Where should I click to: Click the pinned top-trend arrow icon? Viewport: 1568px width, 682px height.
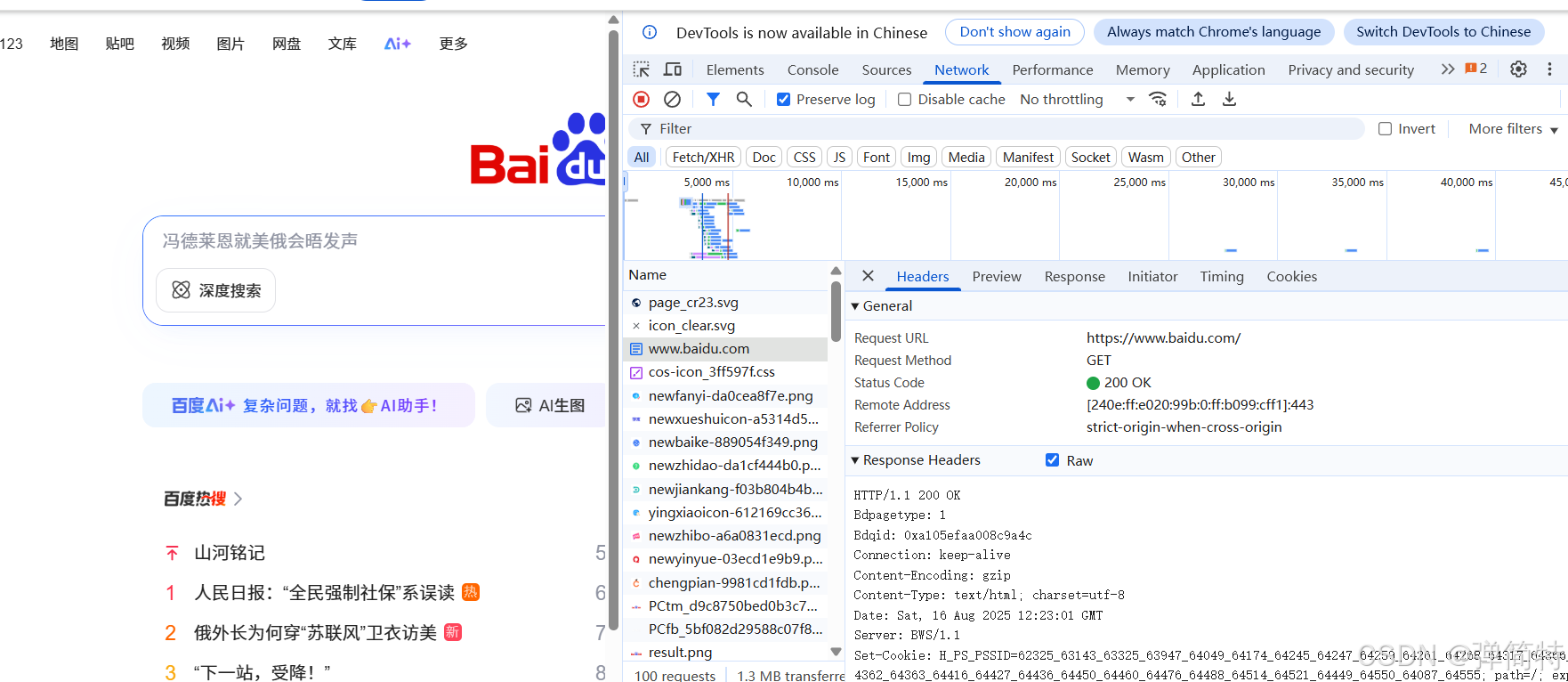172,553
